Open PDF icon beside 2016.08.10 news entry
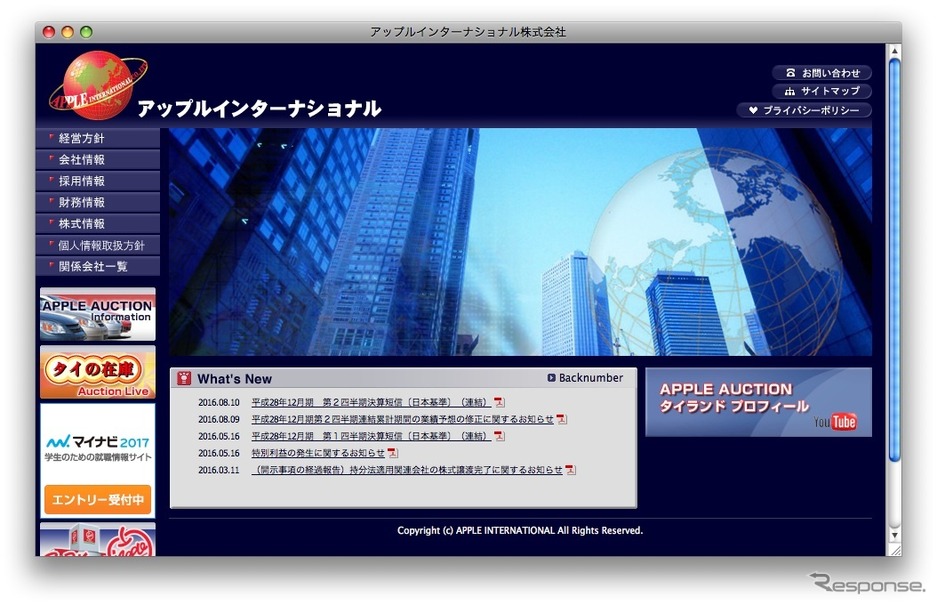The image size is (937, 605). pos(499,402)
